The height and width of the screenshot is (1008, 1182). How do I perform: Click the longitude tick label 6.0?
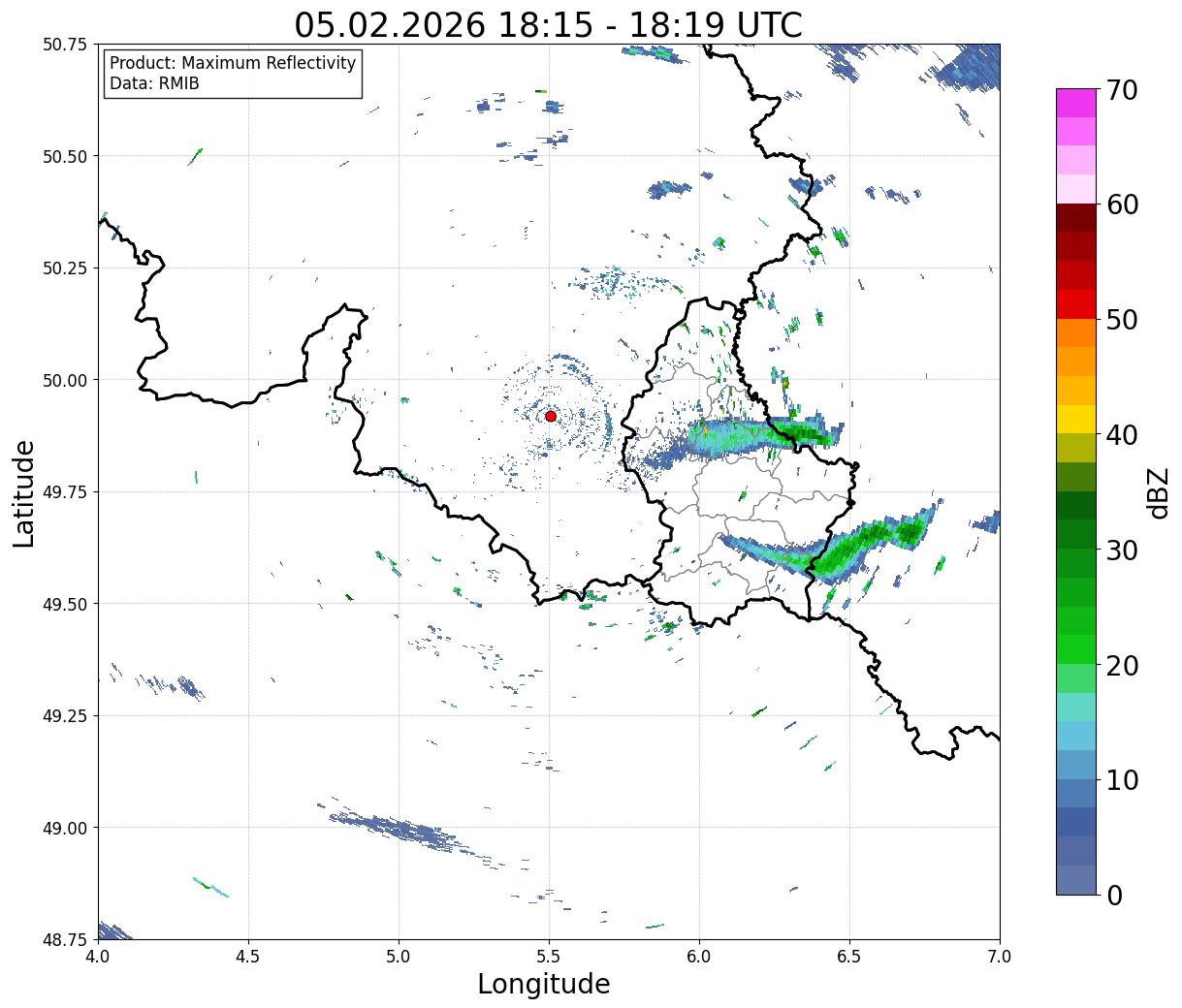(x=699, y=956)
